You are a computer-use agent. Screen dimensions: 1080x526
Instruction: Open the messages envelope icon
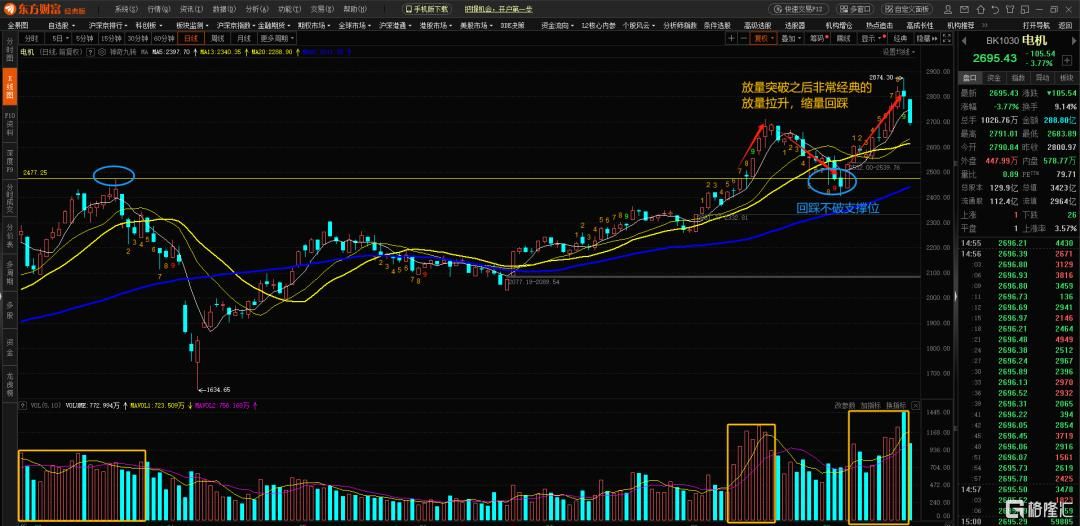click(x=964, y=9)
